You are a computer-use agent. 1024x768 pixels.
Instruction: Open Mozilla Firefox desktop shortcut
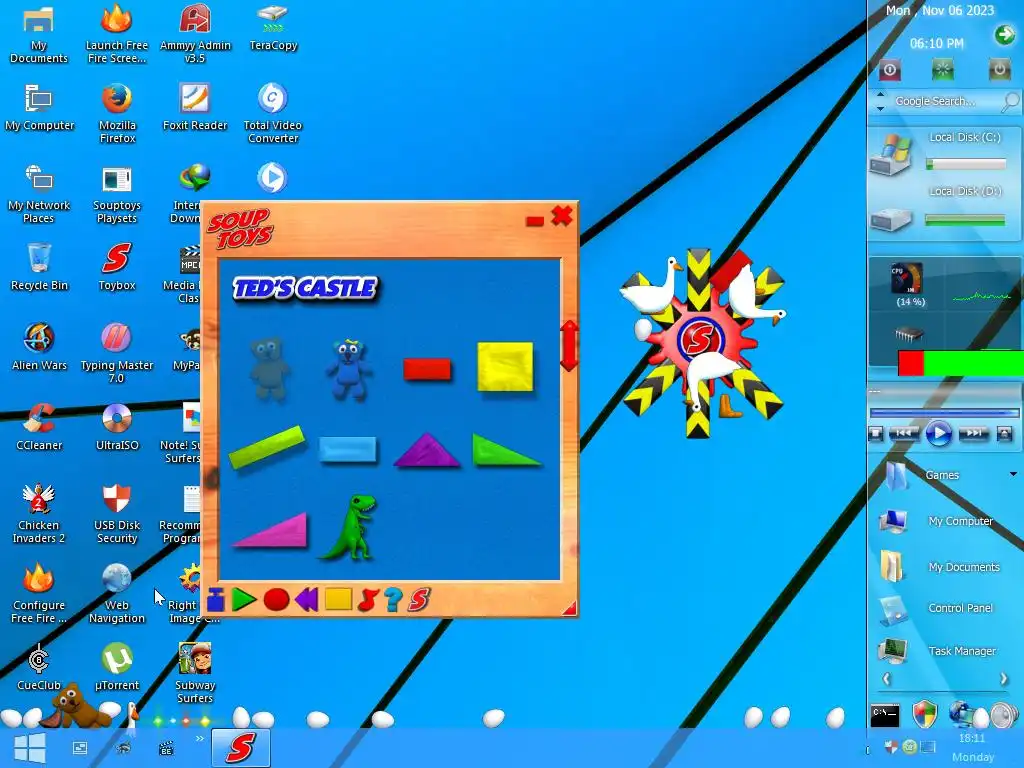[117, 113]
